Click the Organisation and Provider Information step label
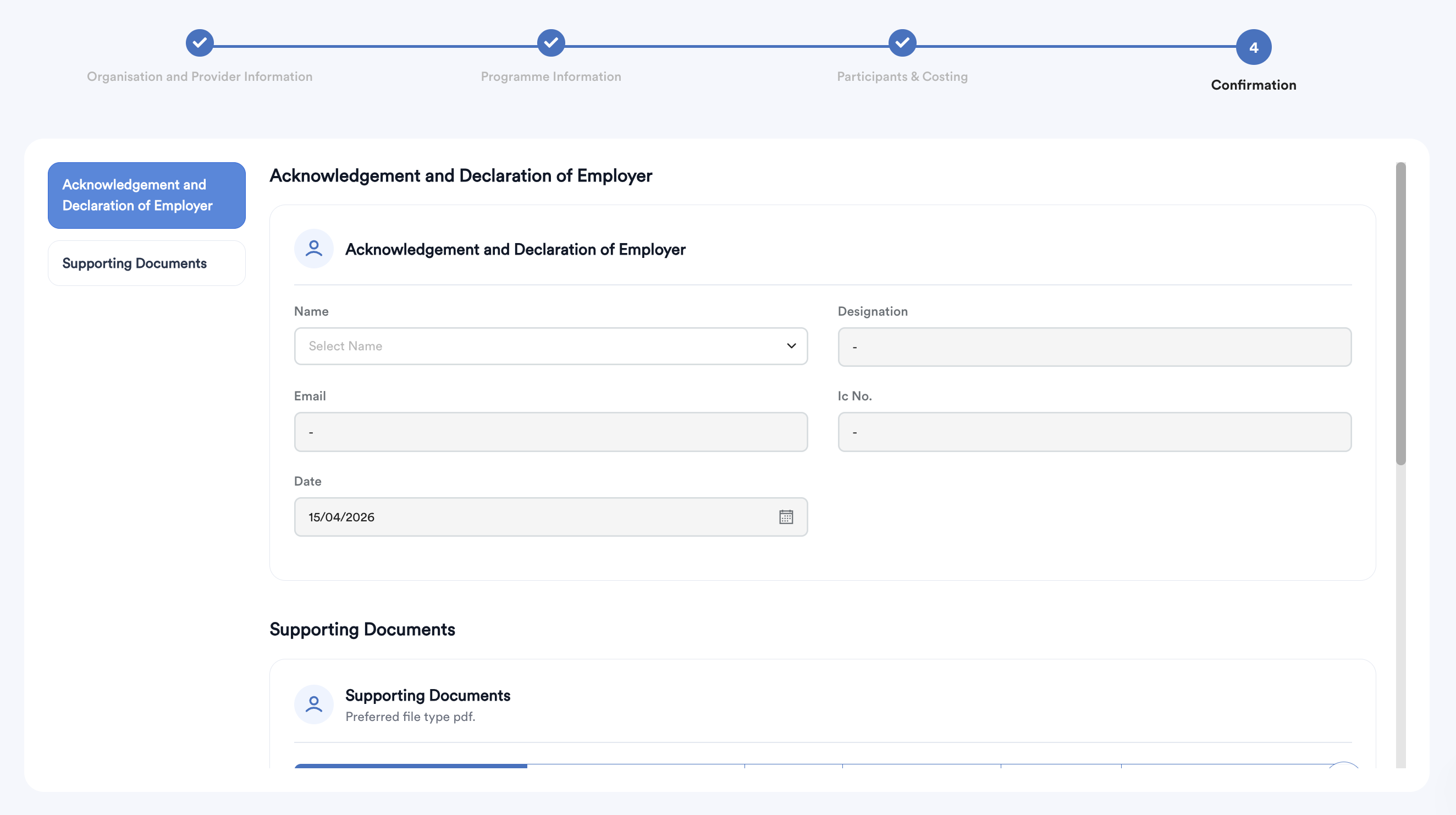The image size is (1456, 815). coord(200,76)
